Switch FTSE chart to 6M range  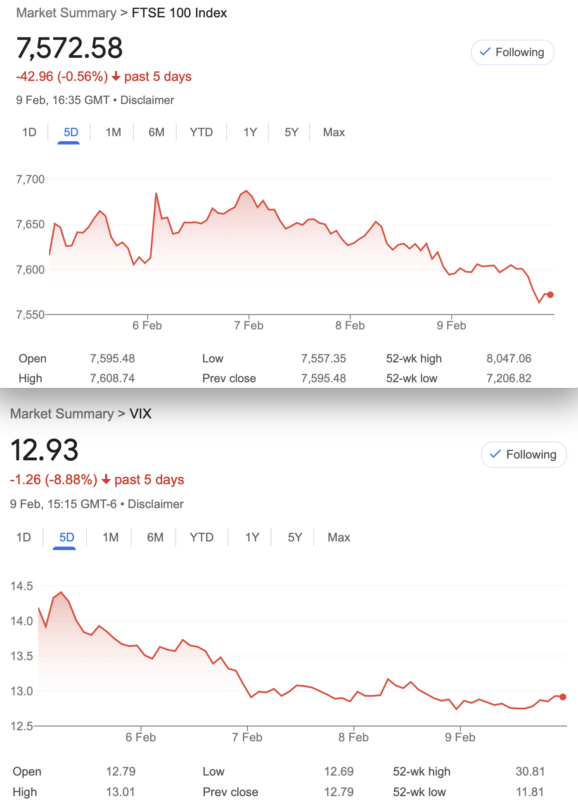[156, 132]
